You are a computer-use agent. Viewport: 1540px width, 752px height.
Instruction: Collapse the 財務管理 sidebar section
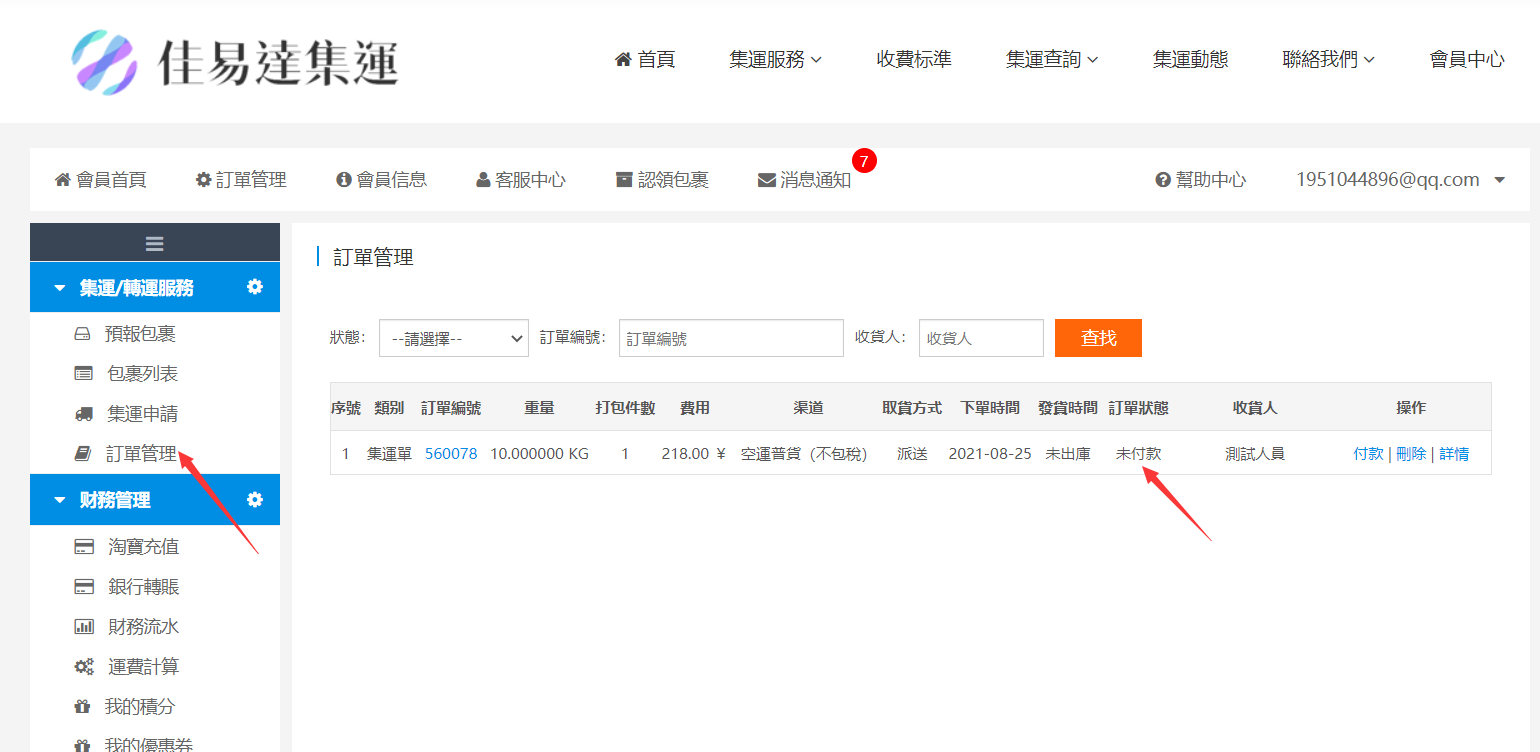60,500
